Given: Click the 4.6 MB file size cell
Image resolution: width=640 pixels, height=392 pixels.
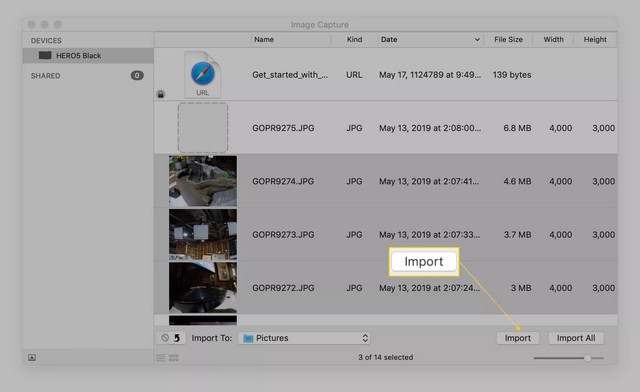Looking at the screenshot, I should [x=517, y=181].
